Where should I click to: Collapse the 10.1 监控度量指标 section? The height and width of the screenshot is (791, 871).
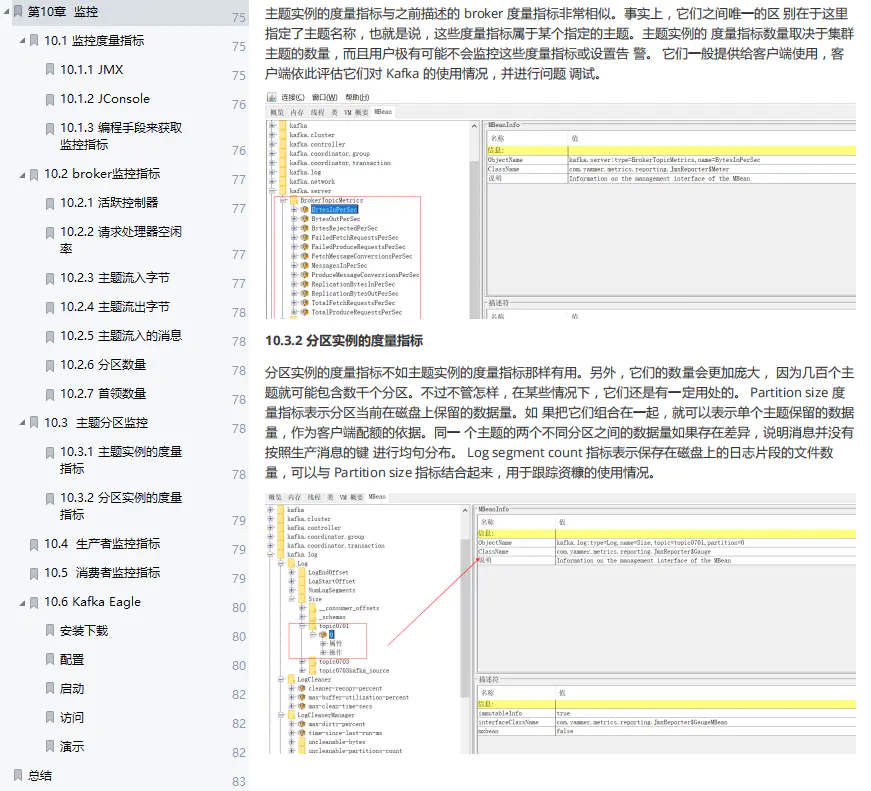coord(22,42)
